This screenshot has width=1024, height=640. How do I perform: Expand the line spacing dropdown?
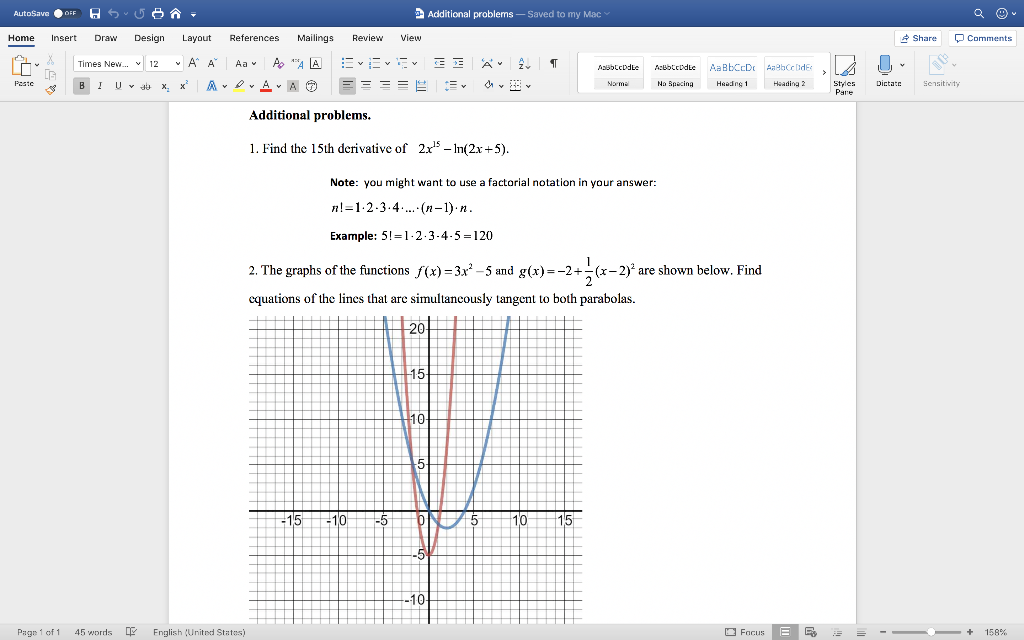464,86
